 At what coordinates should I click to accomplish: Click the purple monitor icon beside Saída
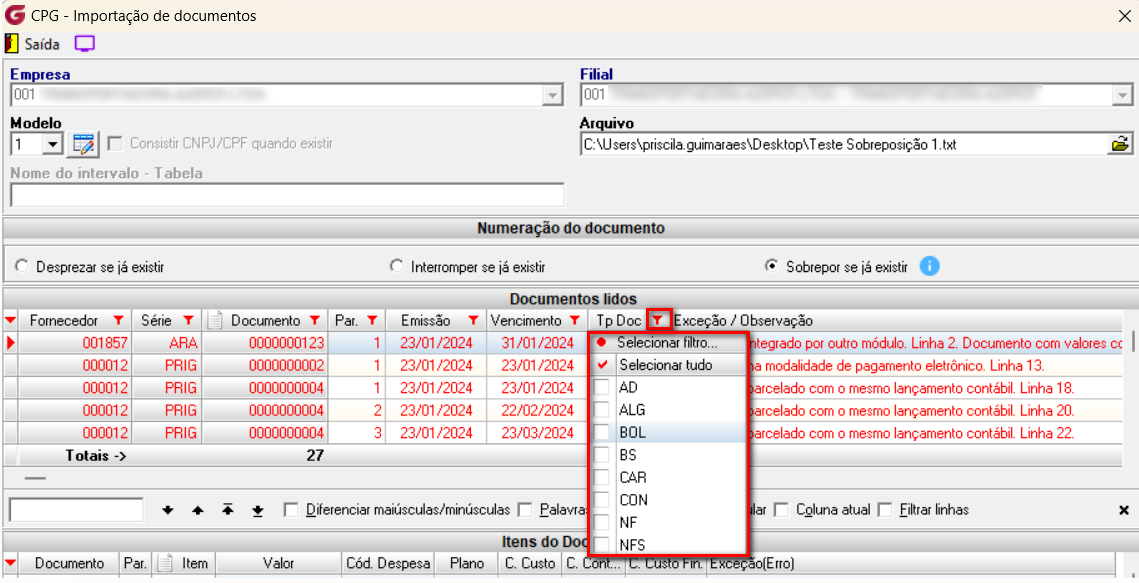85,44
